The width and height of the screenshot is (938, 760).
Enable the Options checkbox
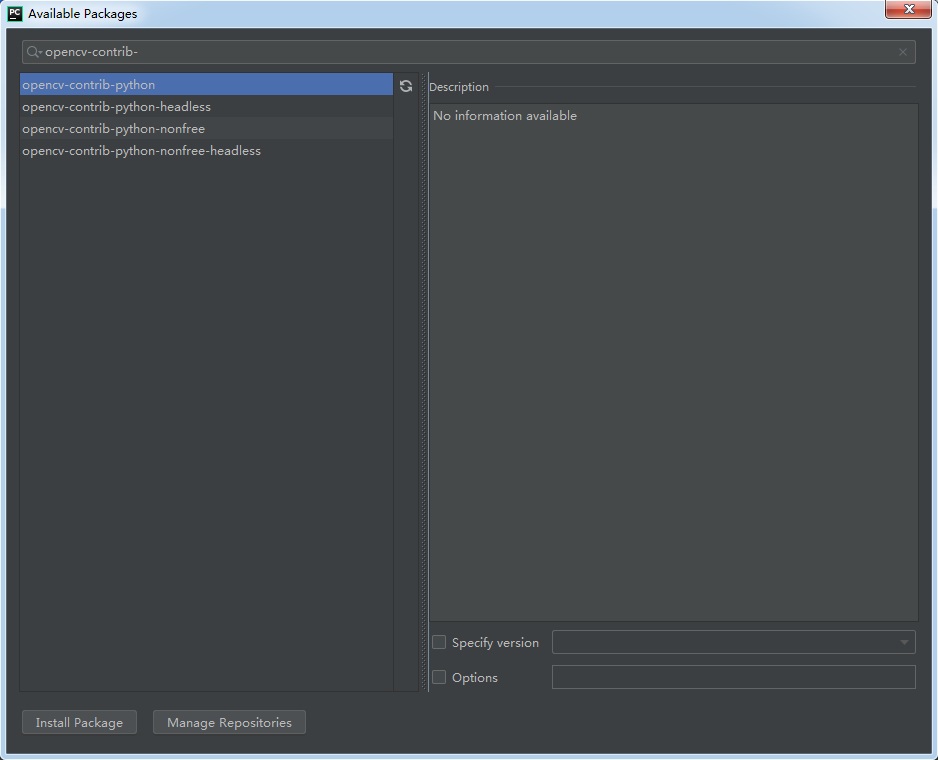(x=438, y=677)
